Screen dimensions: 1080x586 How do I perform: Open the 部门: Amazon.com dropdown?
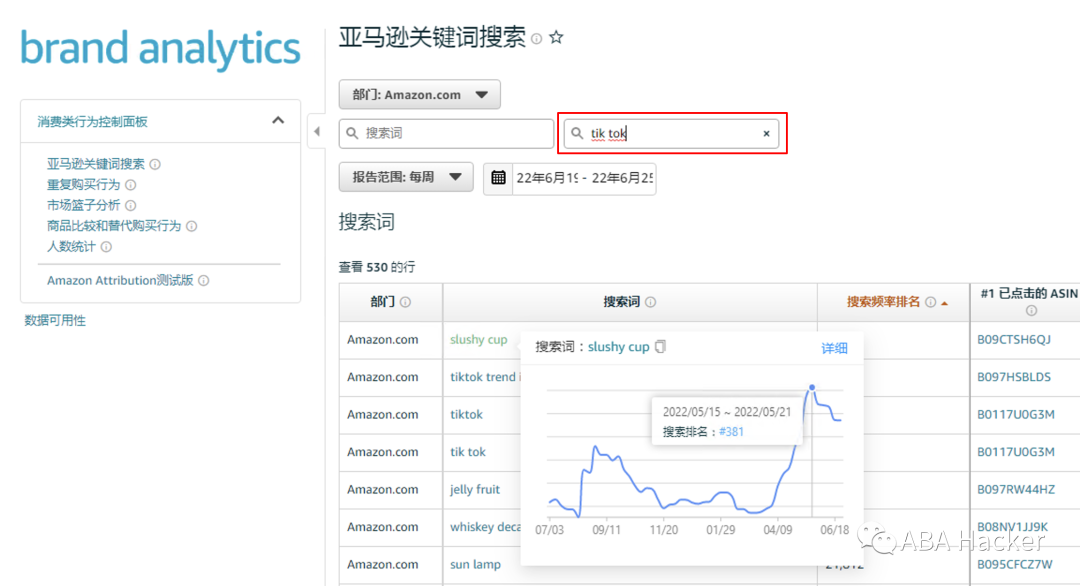[419, 94]
